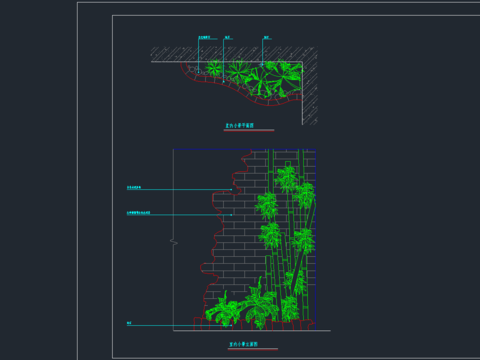This screenshot has height=360, width=480.
Task: Select the elevation title 室内小景立面图
Action: (243, 344)
